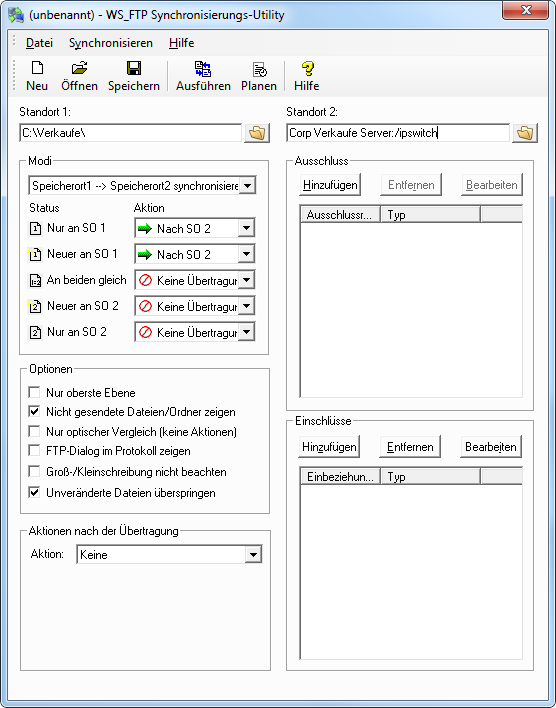The height and width of the screenshot is (708, 556).
Task: Click the 'Ausschlussr...' column header
Action: pos(341,214)
